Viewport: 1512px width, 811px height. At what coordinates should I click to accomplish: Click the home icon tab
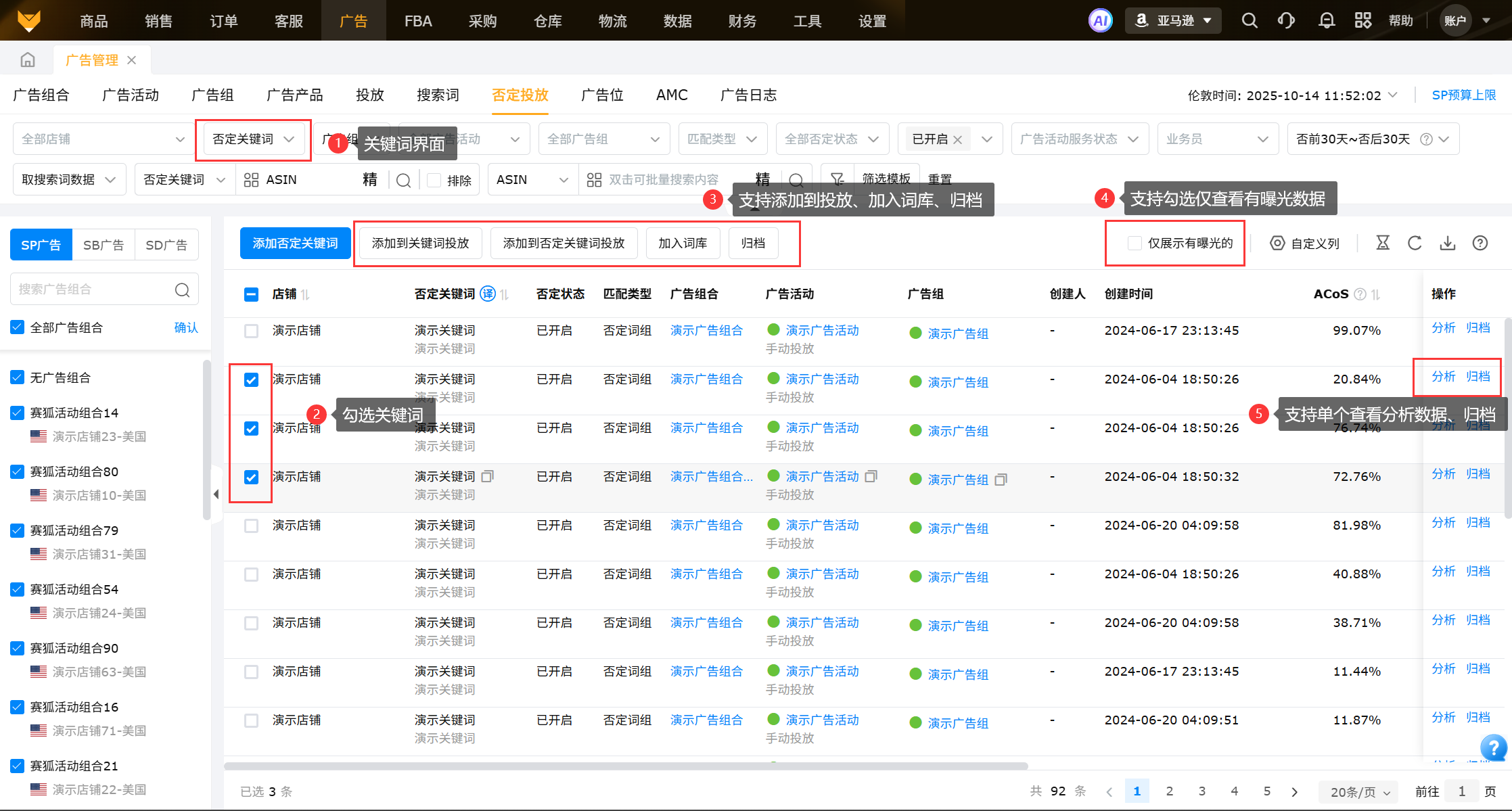pyautogui.click(x=28, y=60)
